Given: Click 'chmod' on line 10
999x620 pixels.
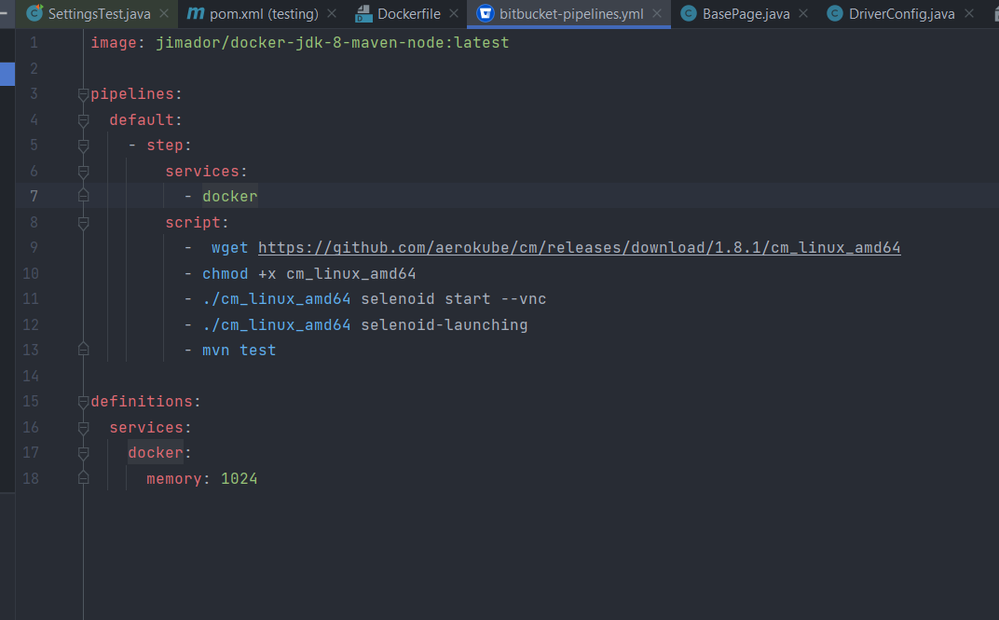Looking at the screenshot, I should pyautogui.click(x=225, y=274).
